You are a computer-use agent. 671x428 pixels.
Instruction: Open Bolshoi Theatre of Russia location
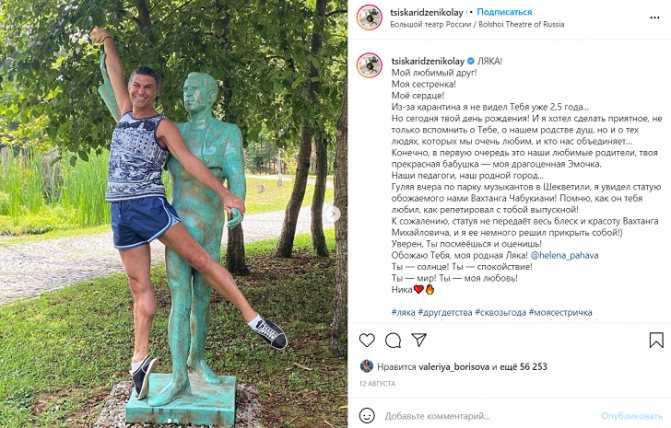click(x=477, y=24)
